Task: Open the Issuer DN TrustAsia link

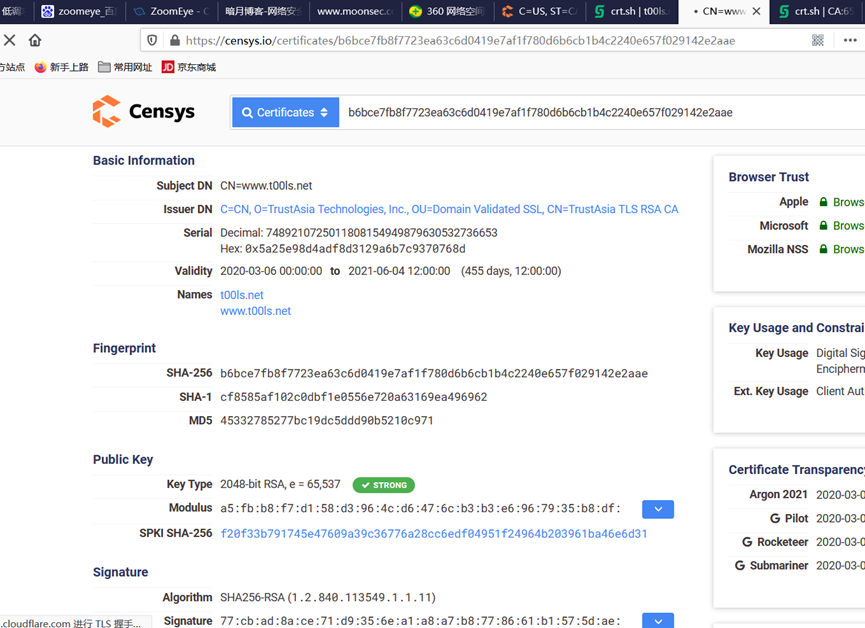Action: pyautogui.click(x=449, y=209)
